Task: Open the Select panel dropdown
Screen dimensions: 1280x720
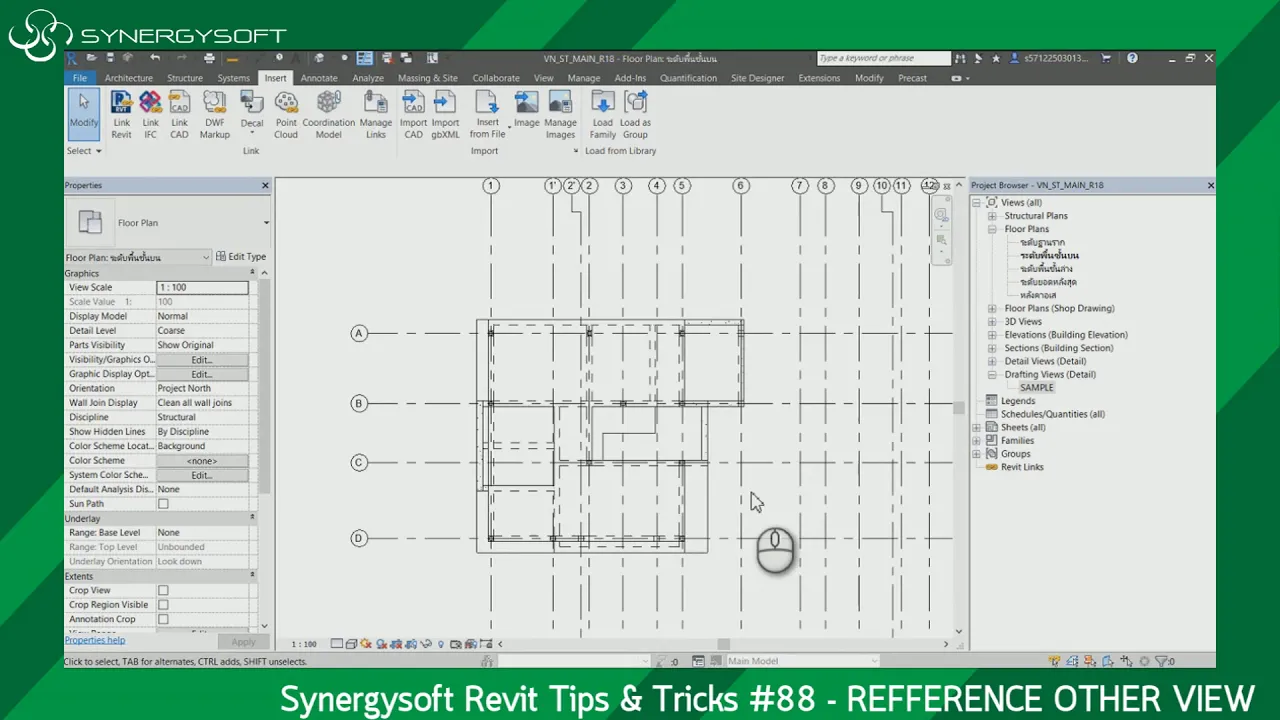Action: 84,151
